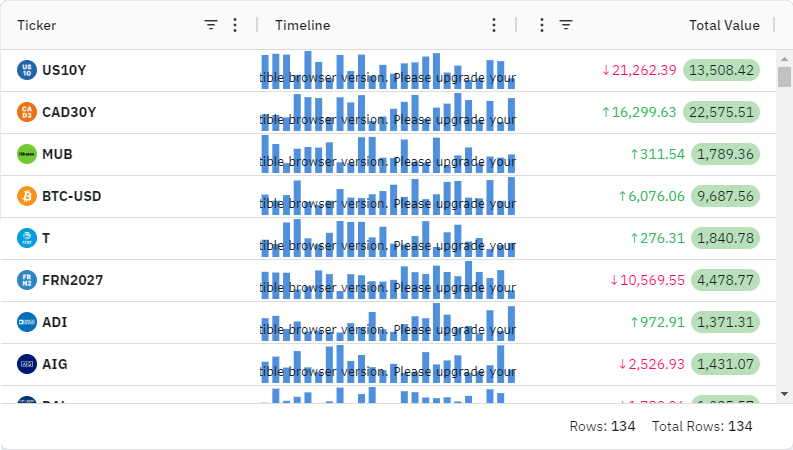Select the CAD30Y ticker name
Screen dimensions: 793x450
(69, 112)
